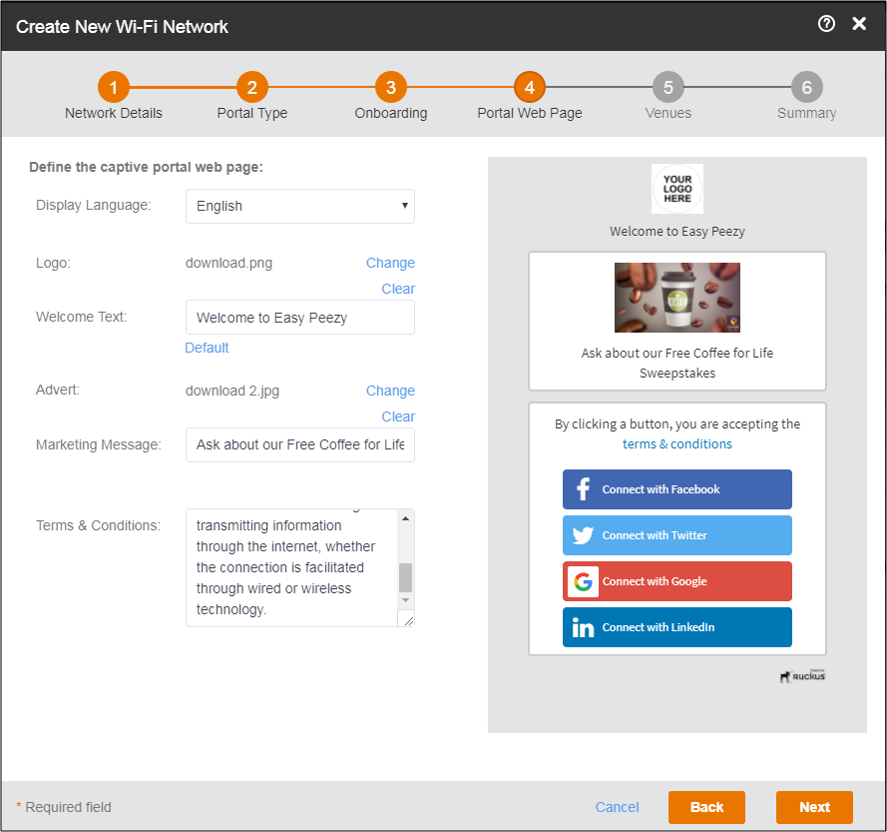The height and width of the screenshot is (832, 887).
Task: Click the Facebook logo icon
Action: point(583,490)
